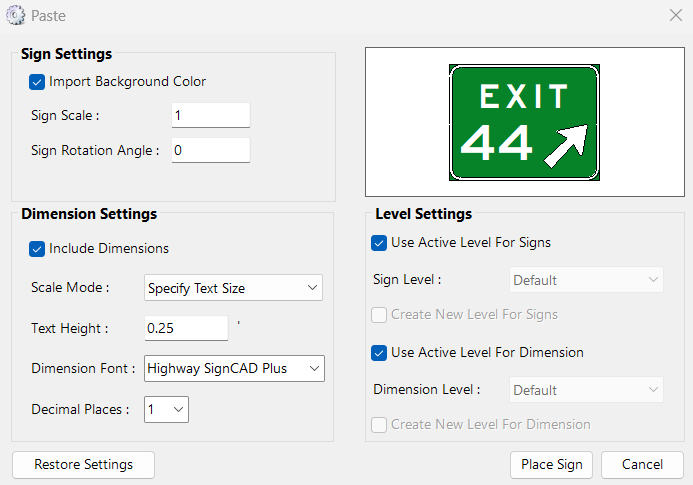The height and width of the screenshot is (485, 693).
Task: Open the Decimal Places dropdown
Action: coord(166,409)
